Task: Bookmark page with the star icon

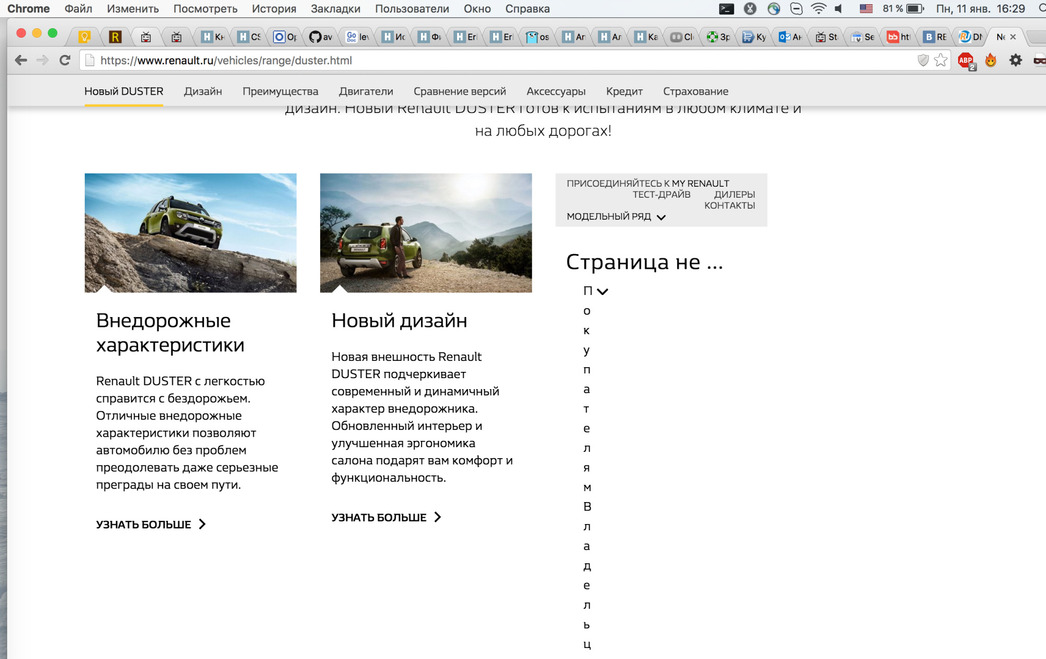Action: pyautogui.click(x=940, y=60)
